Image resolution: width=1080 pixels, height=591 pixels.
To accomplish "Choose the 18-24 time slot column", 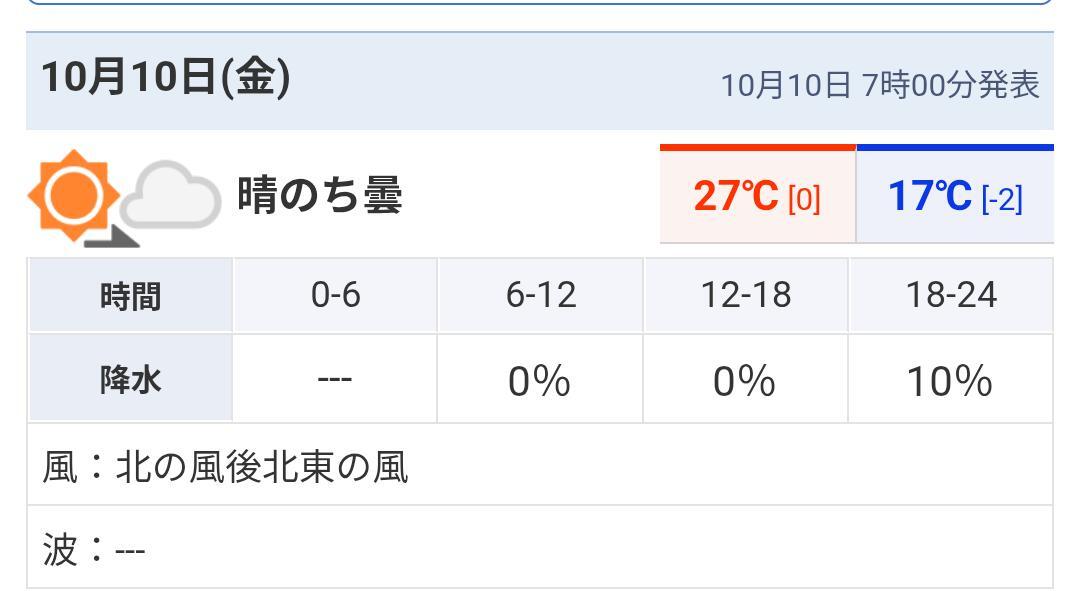I will [950, 296].
